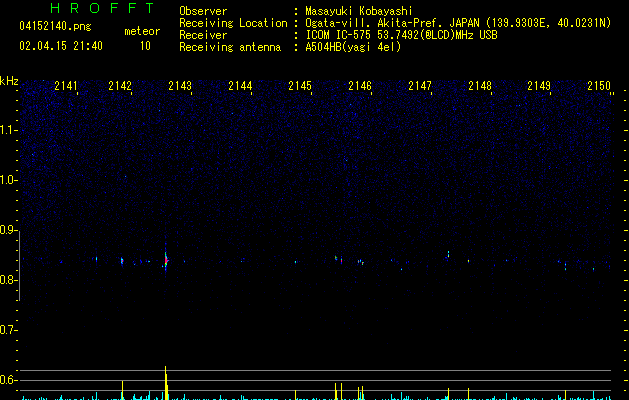Click the 0.8 kHz axis label
The image size is (629, 400).
click(x=8, y=280)
